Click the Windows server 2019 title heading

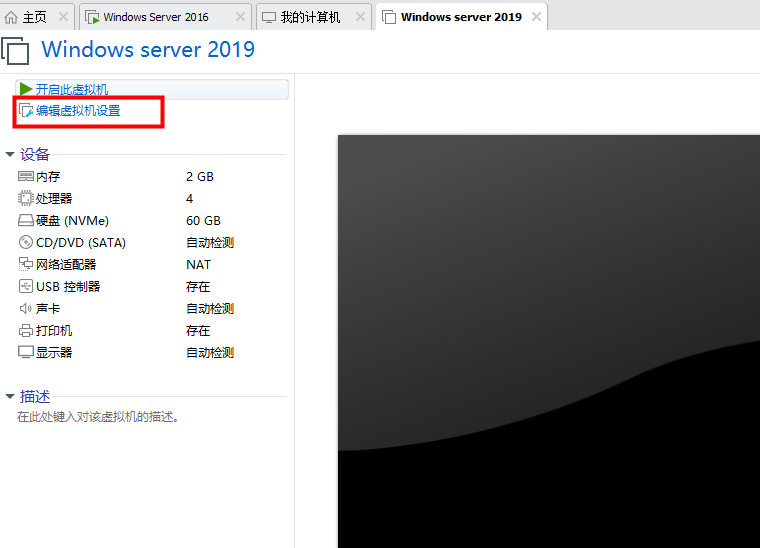point(148,49)
